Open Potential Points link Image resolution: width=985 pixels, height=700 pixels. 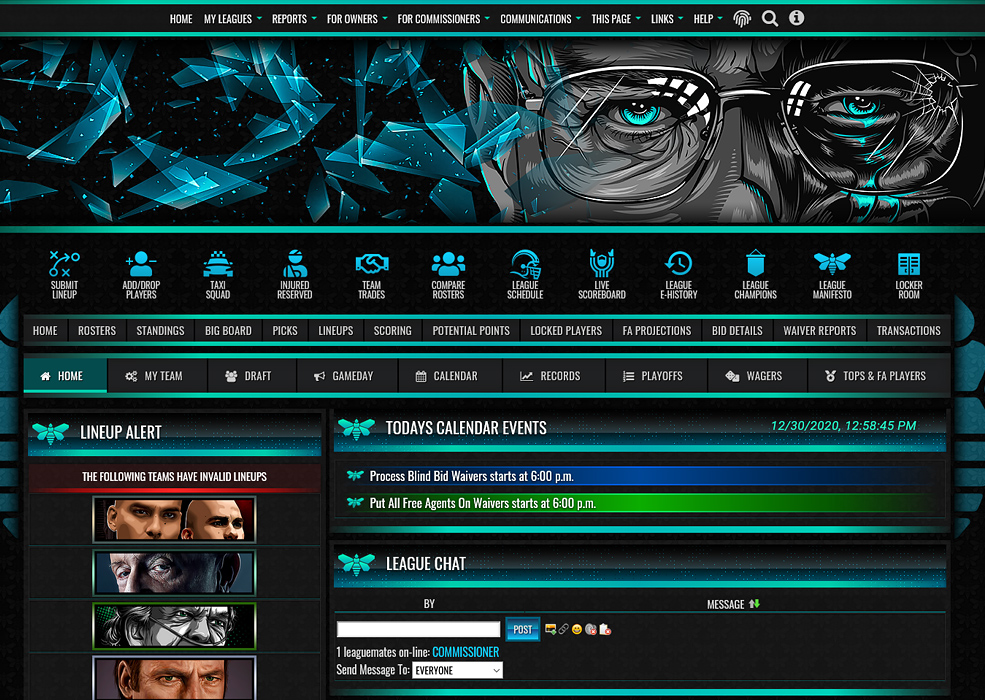click(471, 331)
